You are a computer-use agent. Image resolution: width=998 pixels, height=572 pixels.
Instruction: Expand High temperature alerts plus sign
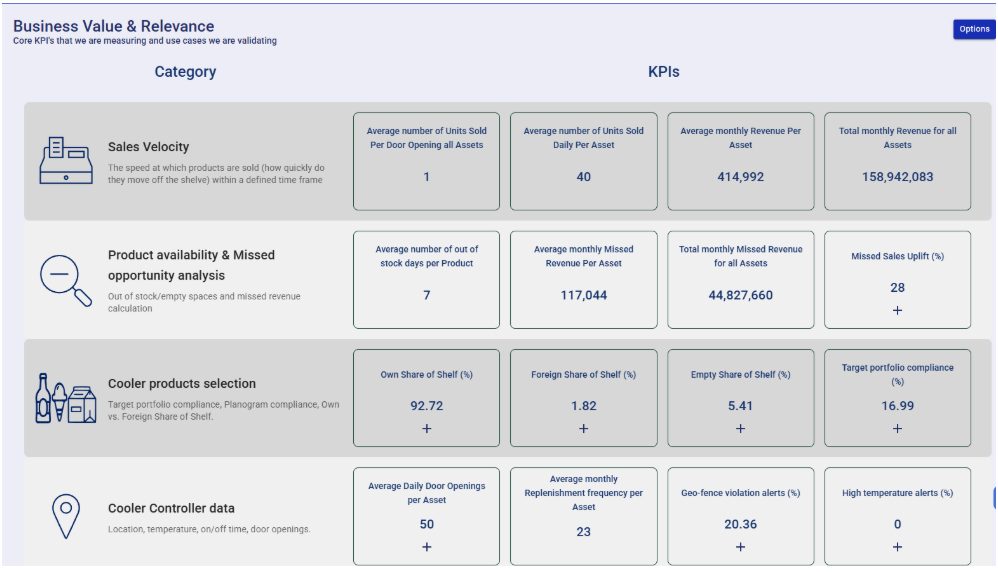[x=897, y=547]
